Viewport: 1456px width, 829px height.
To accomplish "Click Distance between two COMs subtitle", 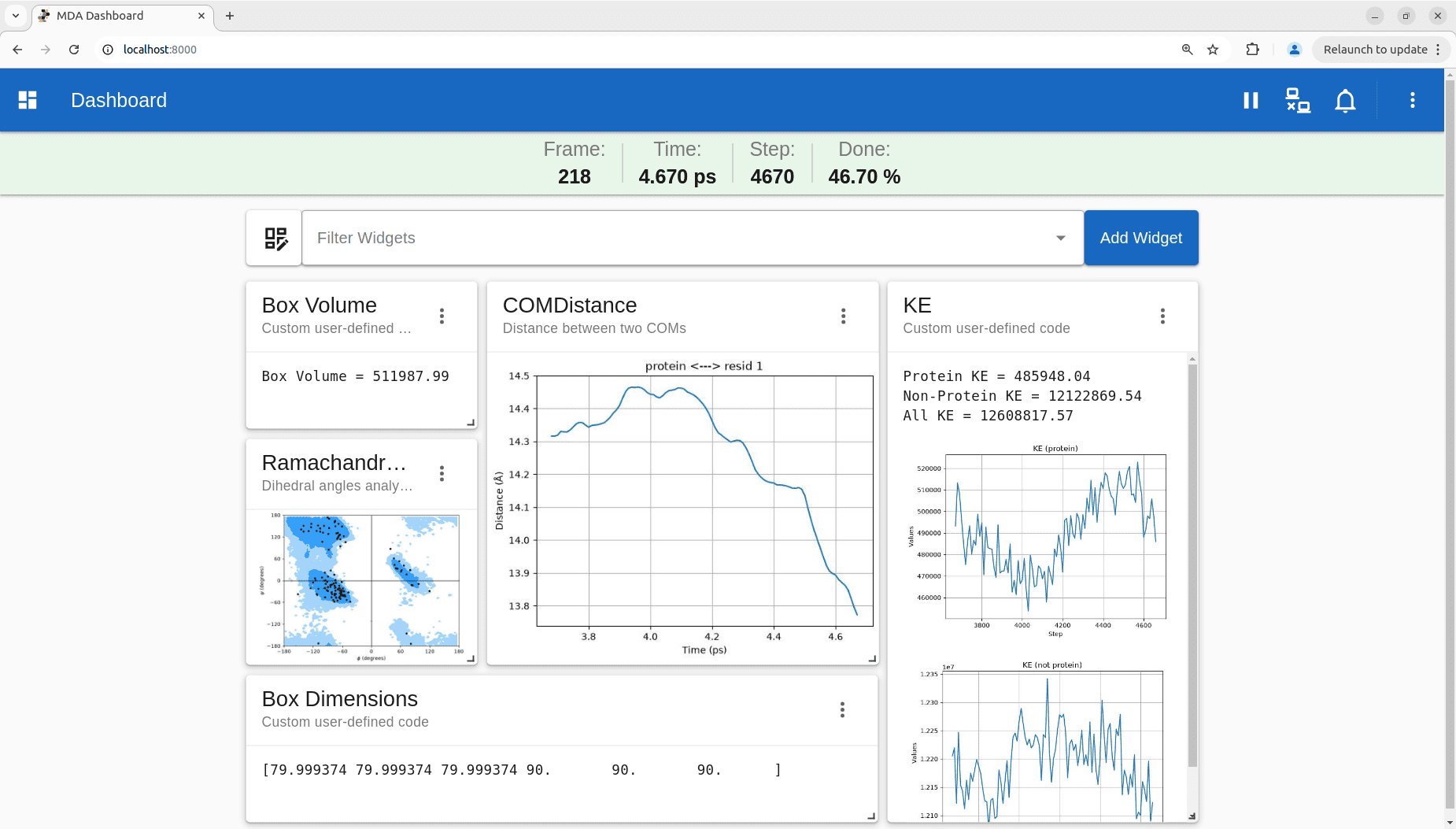I will (594, 328).
